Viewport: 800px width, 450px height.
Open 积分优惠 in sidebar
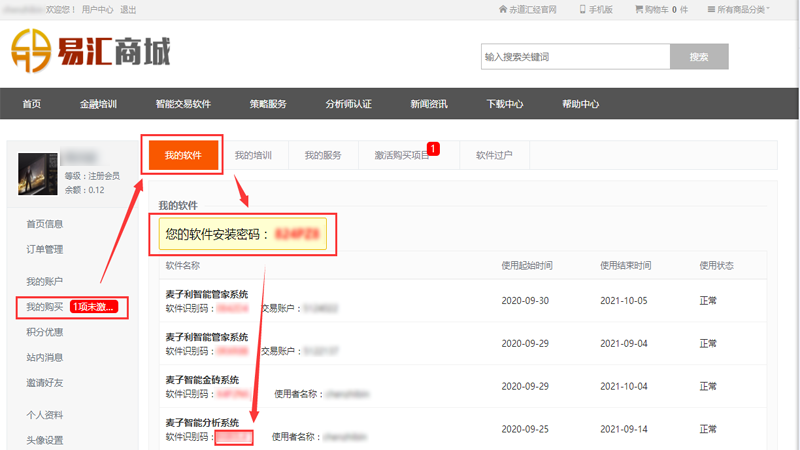pyautogui.click(x=45, y=332)
